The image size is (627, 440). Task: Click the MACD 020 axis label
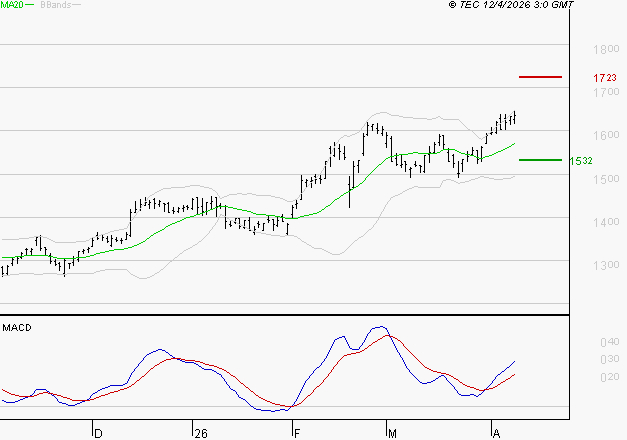tap(610, 377)
